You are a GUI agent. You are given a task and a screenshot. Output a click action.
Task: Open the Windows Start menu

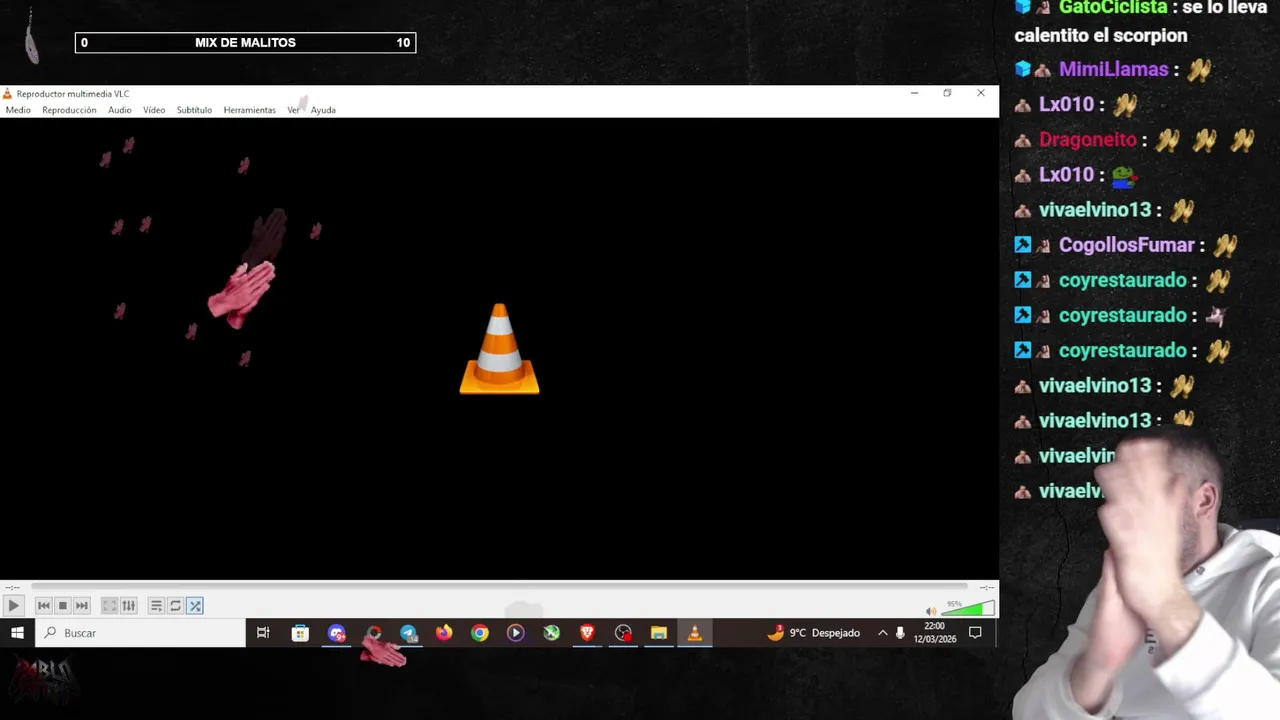coord(17,633)
